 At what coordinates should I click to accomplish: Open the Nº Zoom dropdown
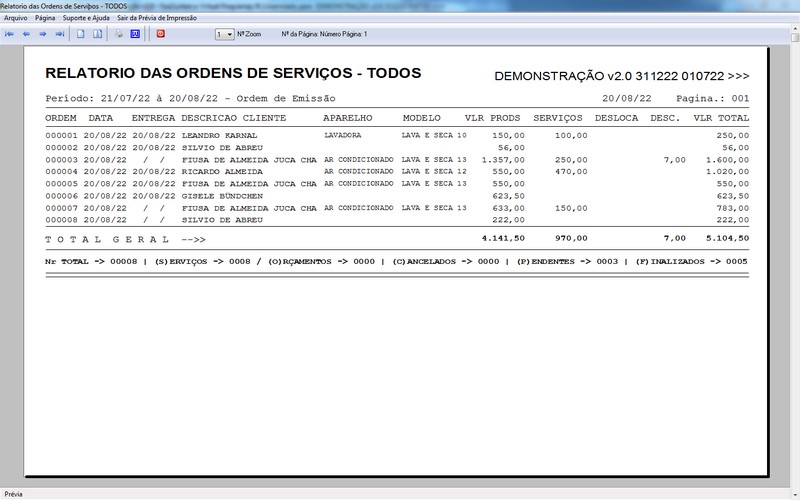point(224,34)
